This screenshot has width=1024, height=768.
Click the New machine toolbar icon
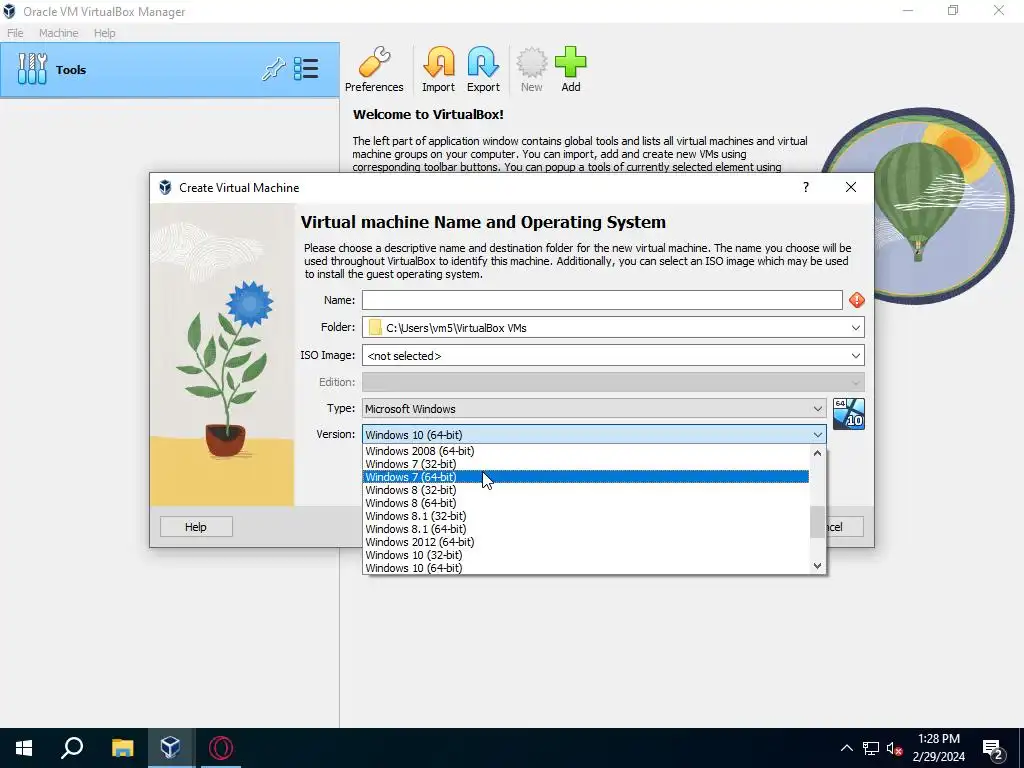532,69
